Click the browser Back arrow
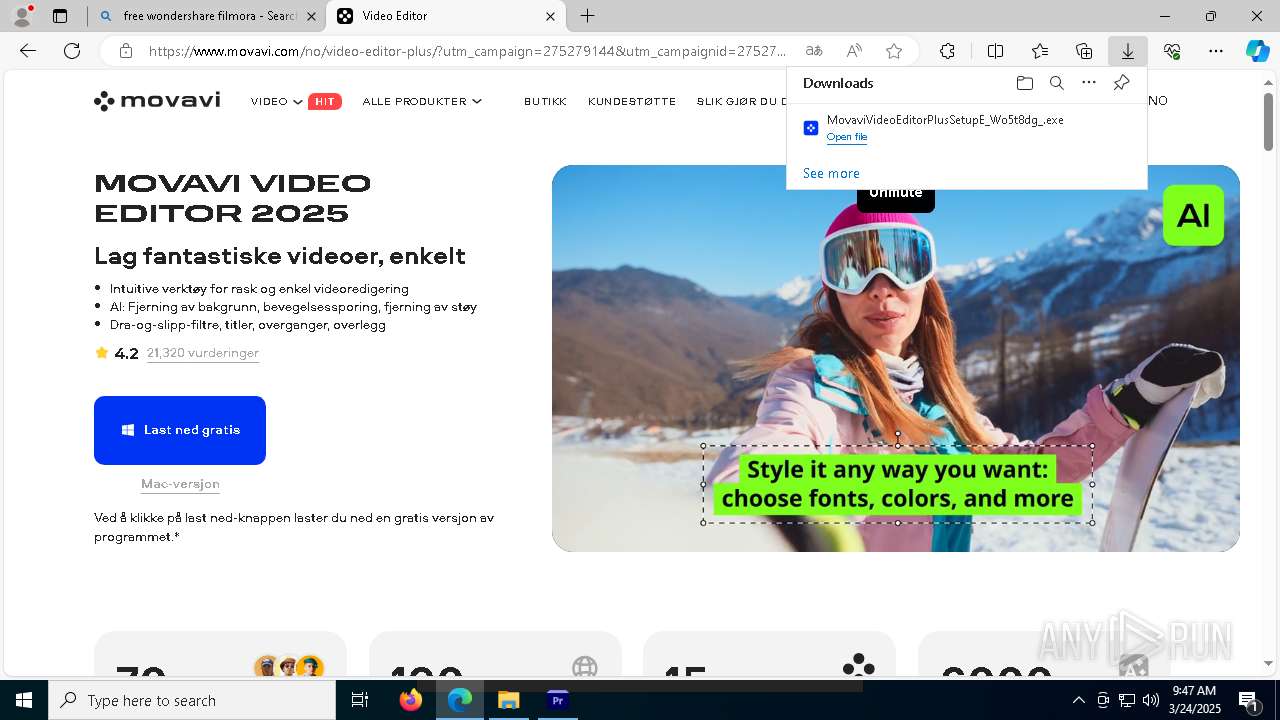The height and width of the screenshot is (720, 1280). (28, 51)
